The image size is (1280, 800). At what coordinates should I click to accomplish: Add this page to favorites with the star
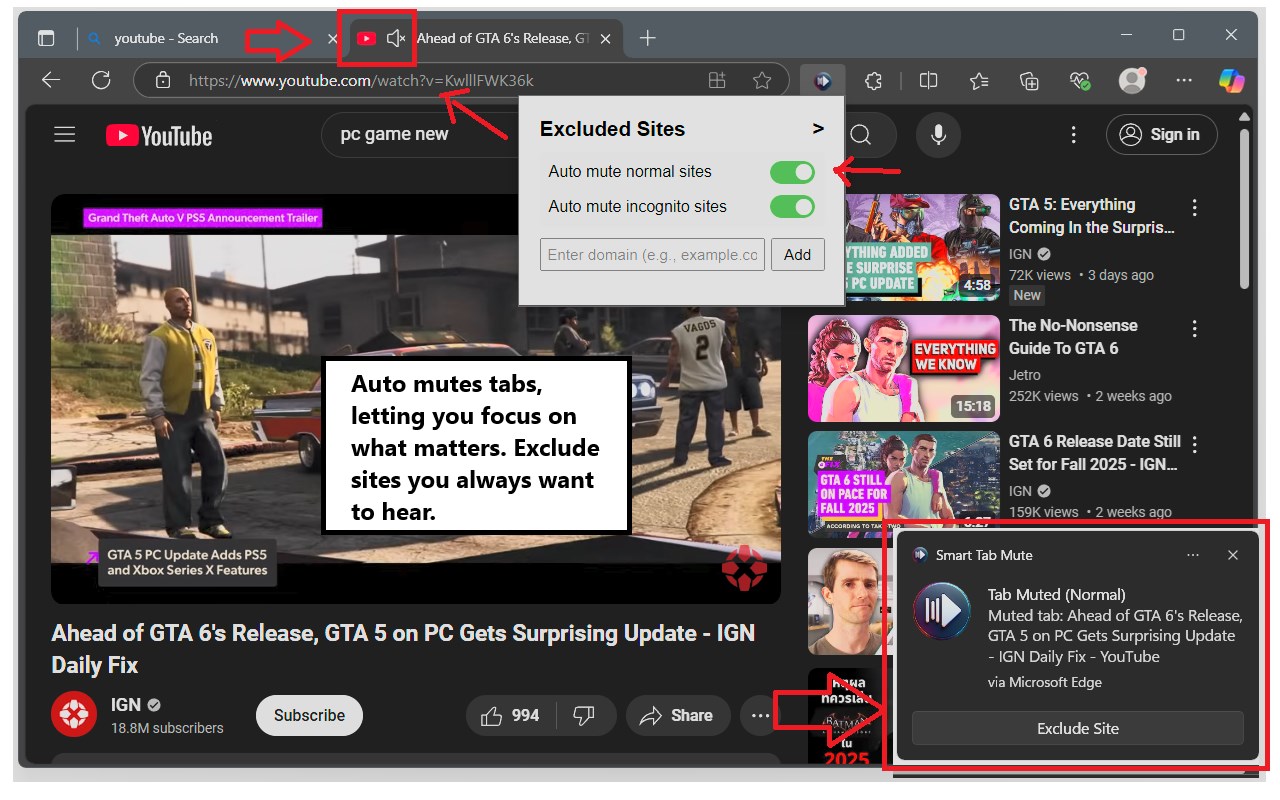click(x=762, y=81)
